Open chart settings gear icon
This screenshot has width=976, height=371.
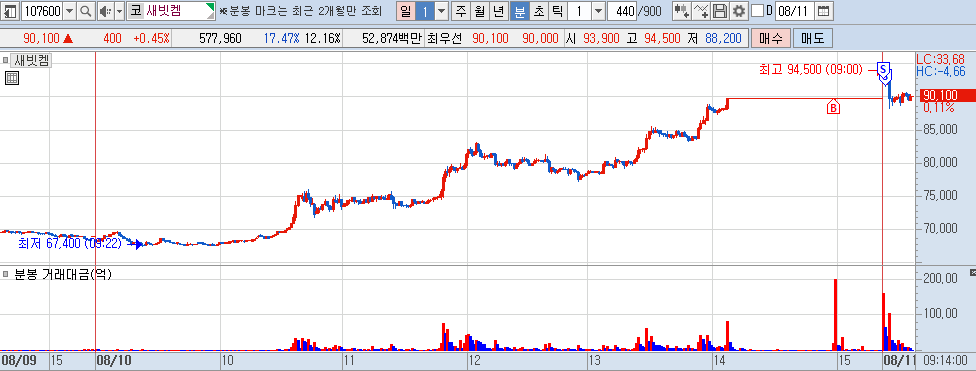pos(738,11)
